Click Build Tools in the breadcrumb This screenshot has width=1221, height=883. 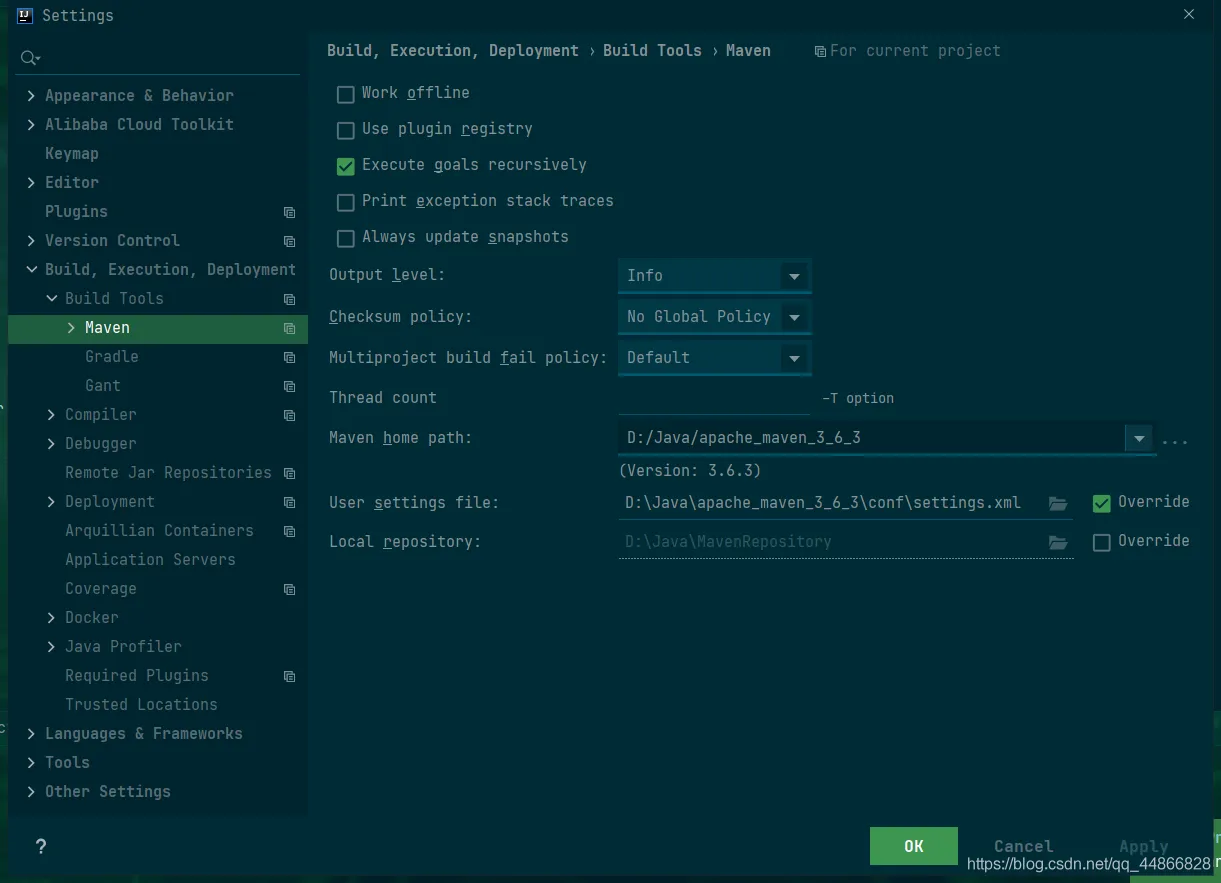click(x=652, y=51)
